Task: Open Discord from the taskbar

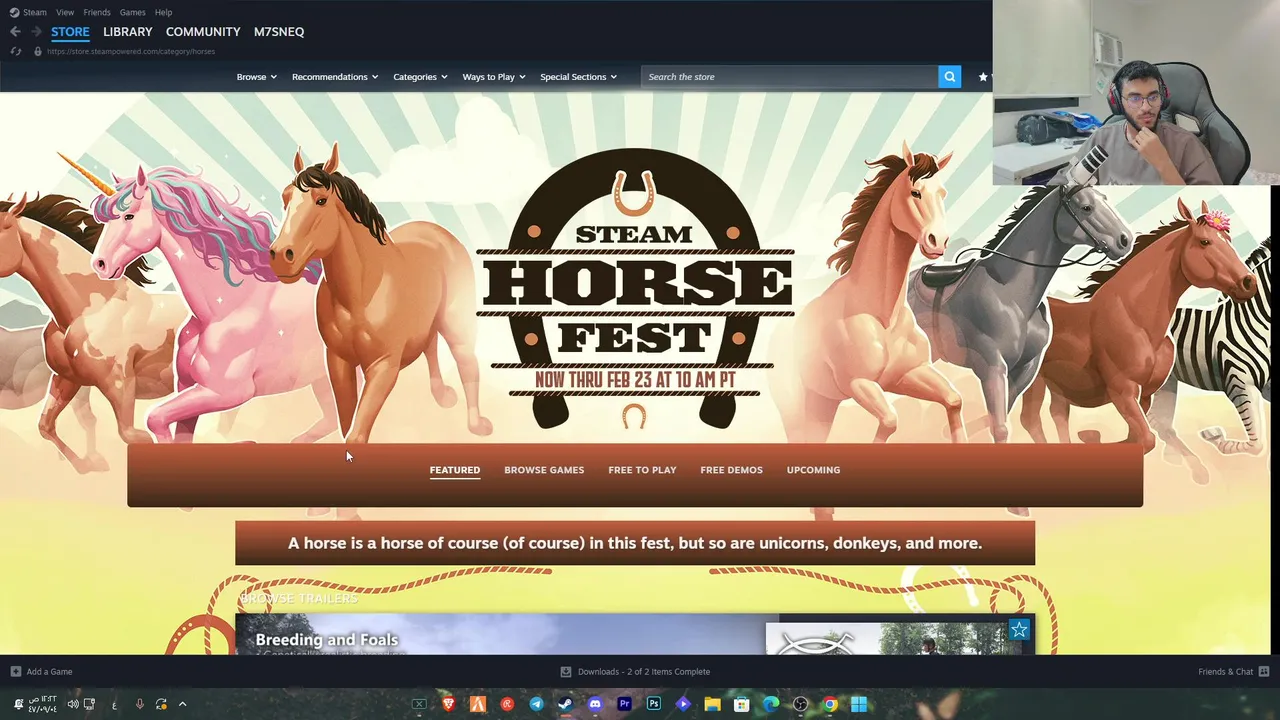Action: click(x=595, y=704)
